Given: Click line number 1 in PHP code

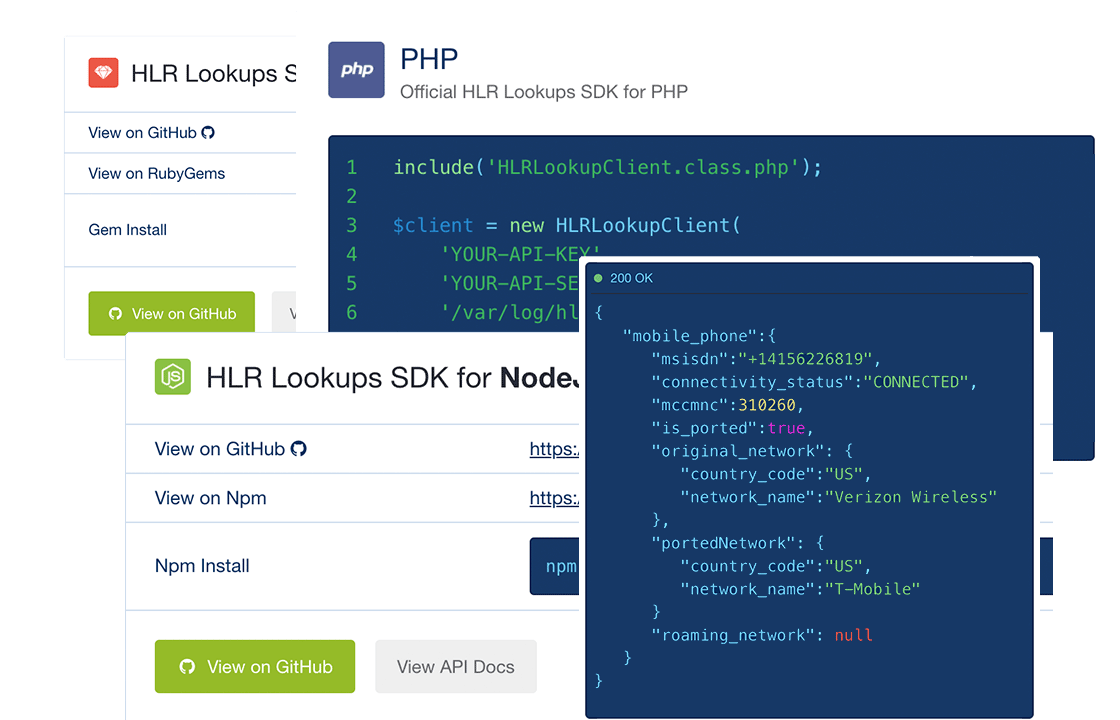Looking at the screenshot, I should pos(351,167).
